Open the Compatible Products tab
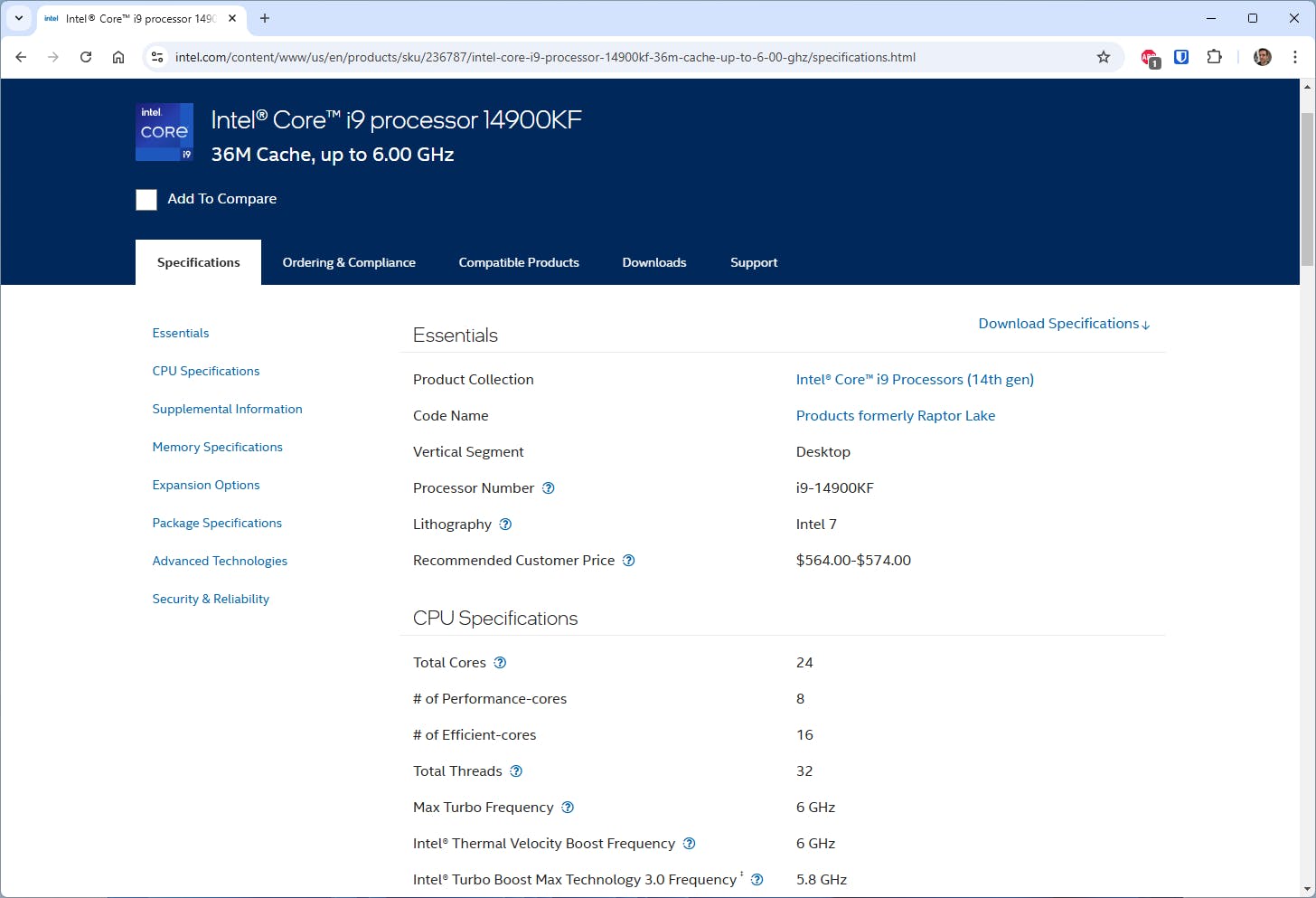Screen dimensions: 1316x898 (519, 262)
